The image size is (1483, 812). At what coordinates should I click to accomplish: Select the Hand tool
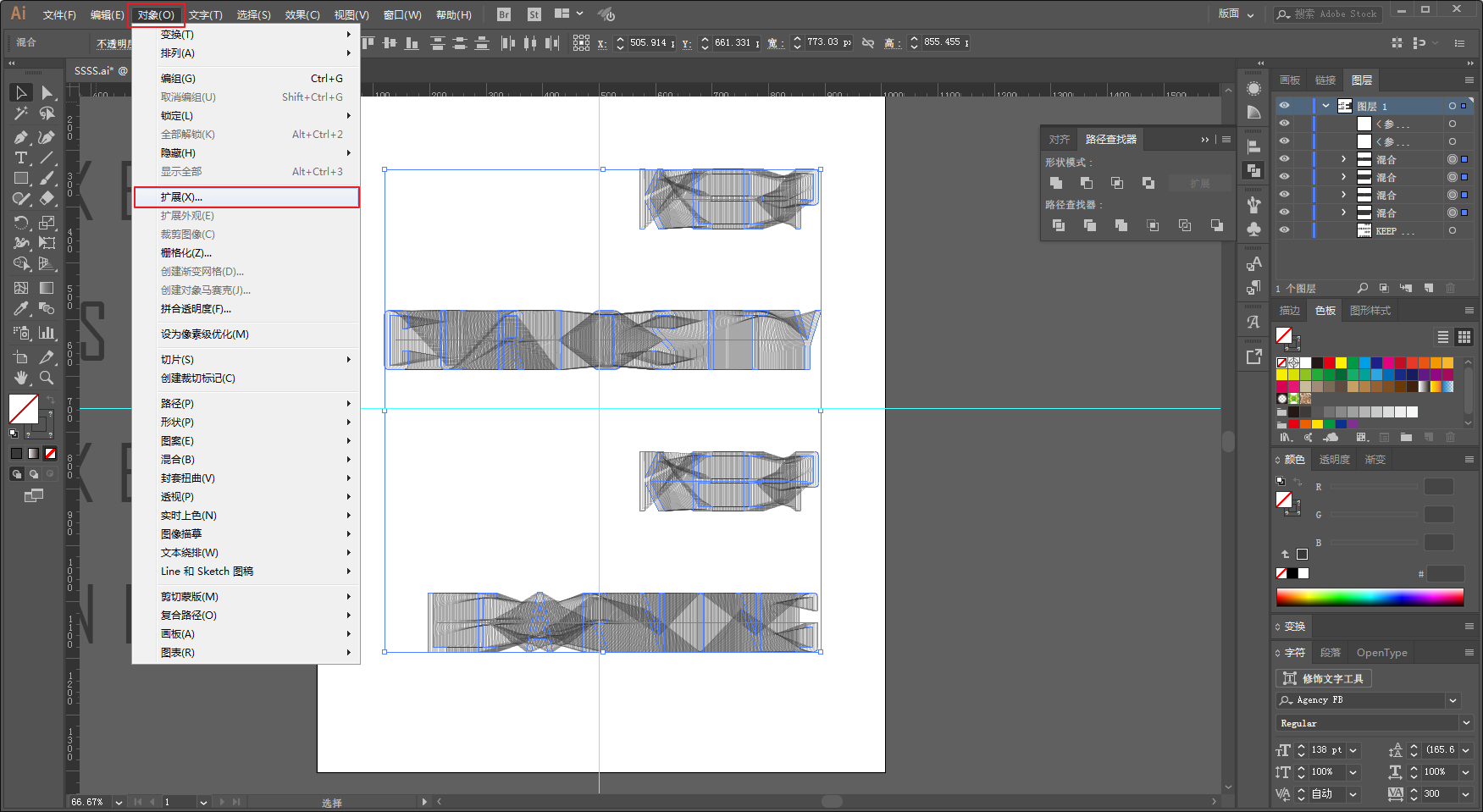click(21, 378)
